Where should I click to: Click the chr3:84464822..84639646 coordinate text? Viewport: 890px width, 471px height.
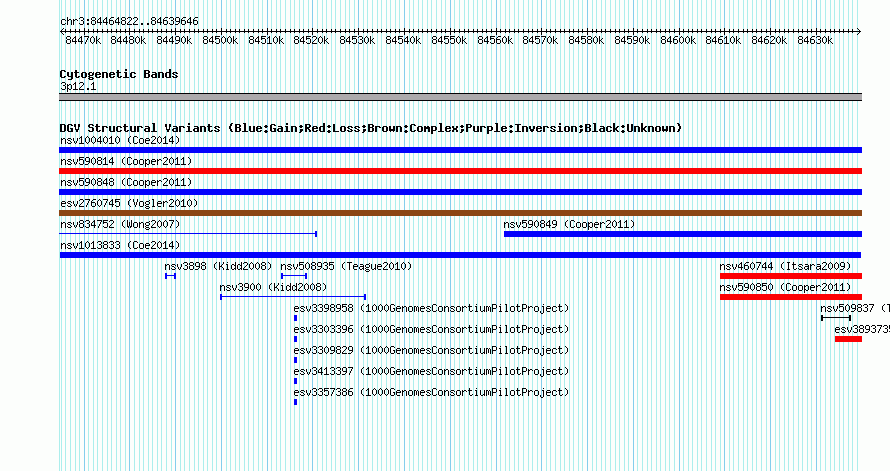[129, 22]
